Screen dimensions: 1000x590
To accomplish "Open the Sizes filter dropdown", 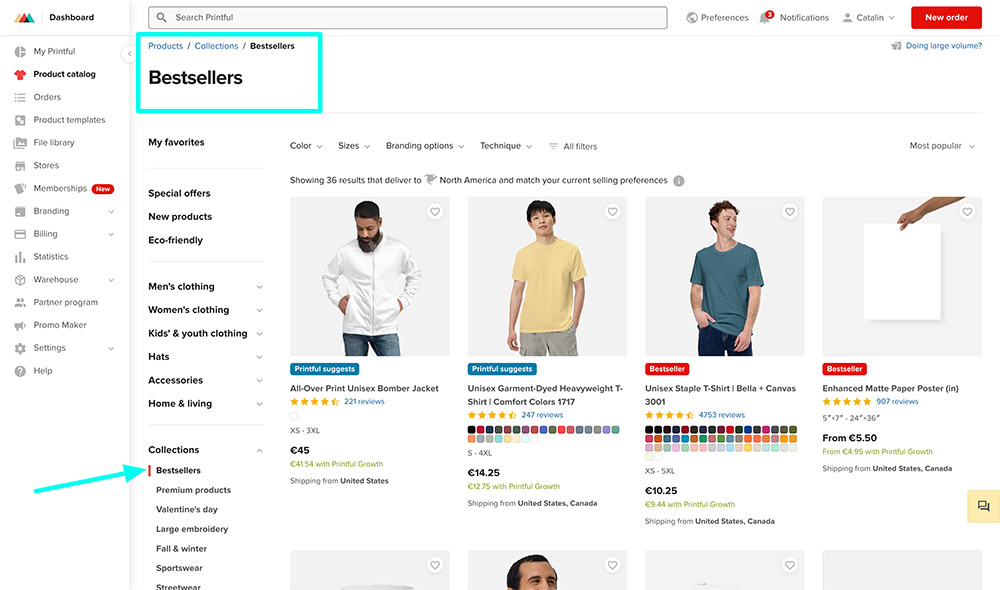I will point(354,146).
